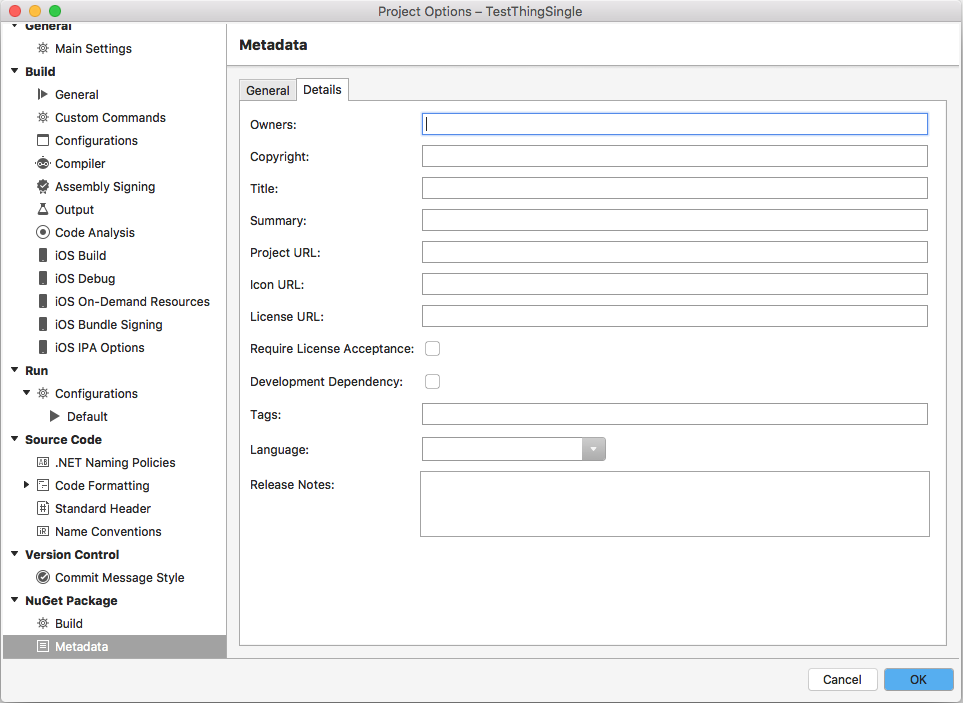Click the Compiler robot icon in sidebar
Image resolution: width=963 pixels, height=703 pixels.
click(x=42, y=163)
